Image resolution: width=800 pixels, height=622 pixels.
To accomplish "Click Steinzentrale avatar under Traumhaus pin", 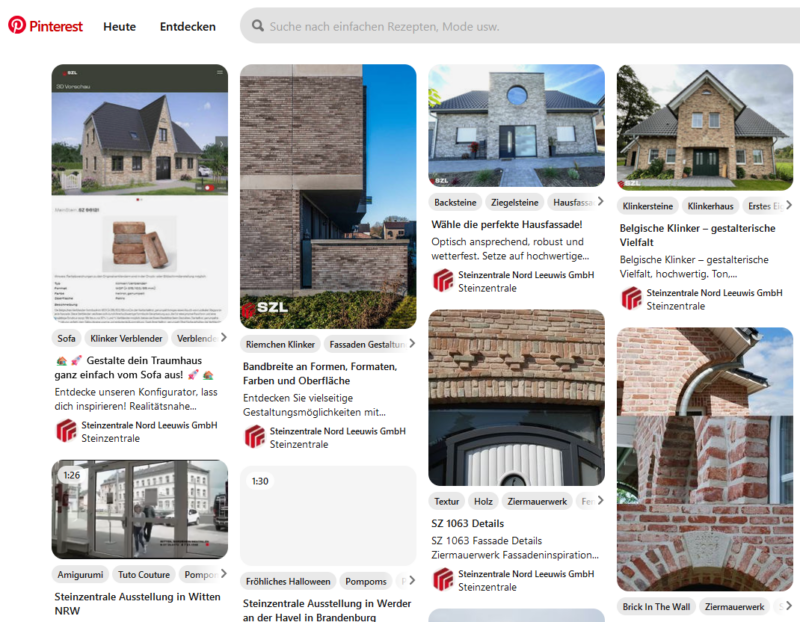I will tap(66, 431).
